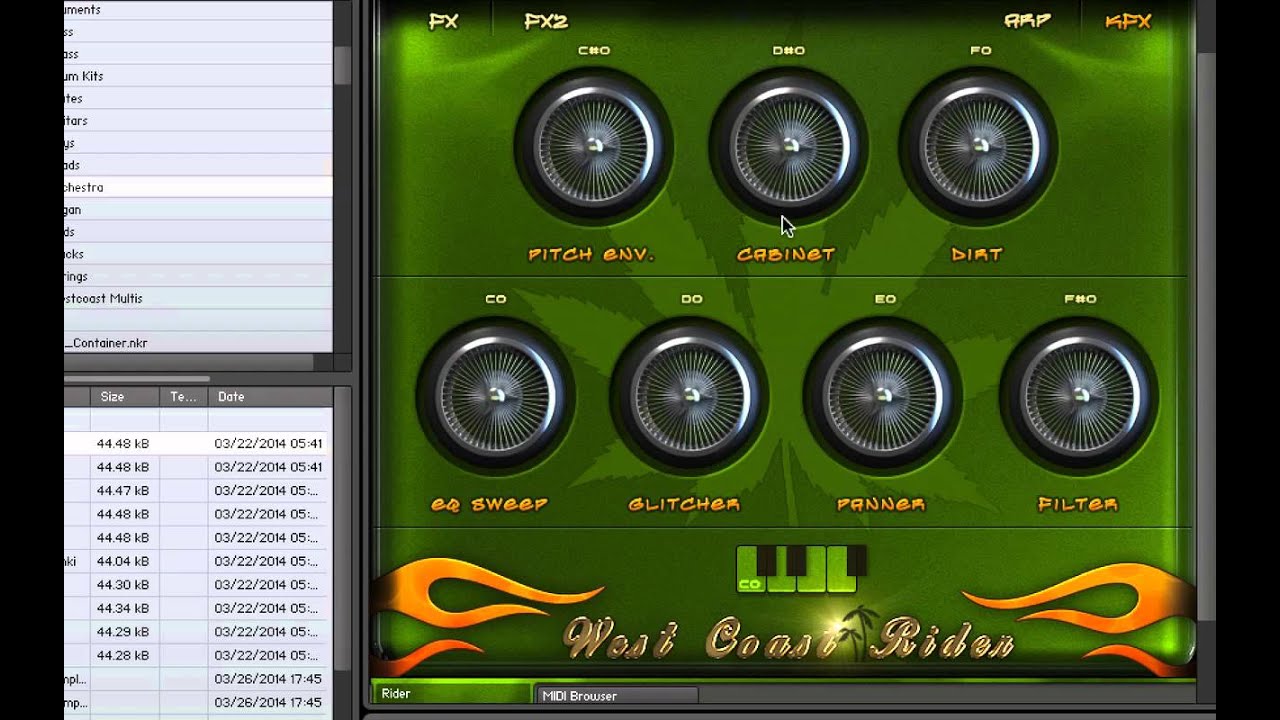Viewport: 1280px width, 720px height.
Task: Open the ARP page
Action: (x=1027, y=21)
